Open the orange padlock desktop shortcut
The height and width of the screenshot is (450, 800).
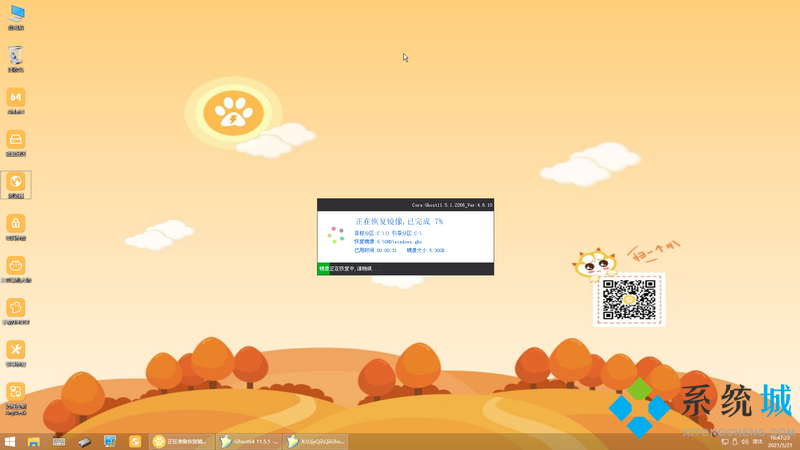(16, 224)
